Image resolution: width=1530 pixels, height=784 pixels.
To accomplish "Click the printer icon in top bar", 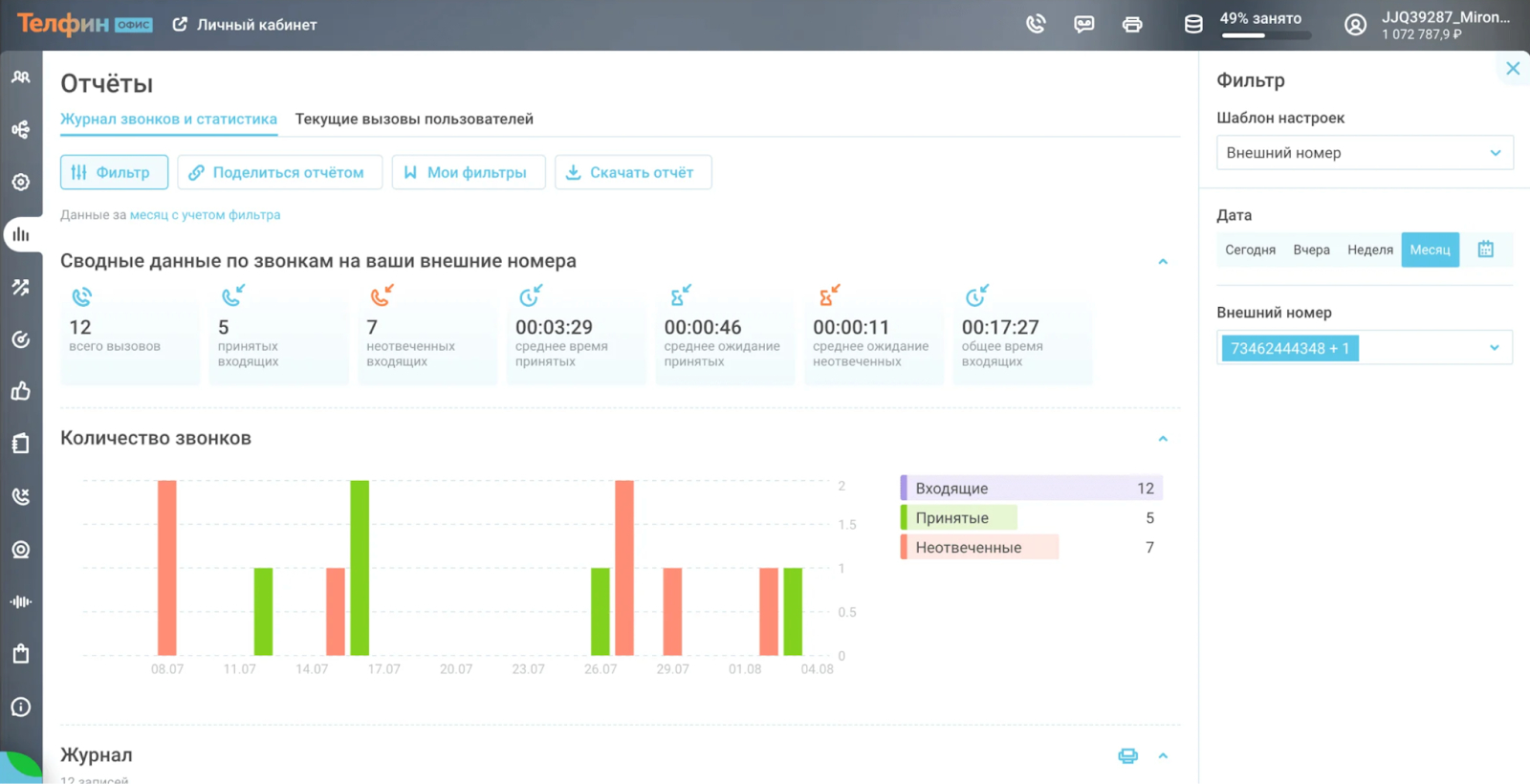I will pyautogui.click(x=1132, y=24).
